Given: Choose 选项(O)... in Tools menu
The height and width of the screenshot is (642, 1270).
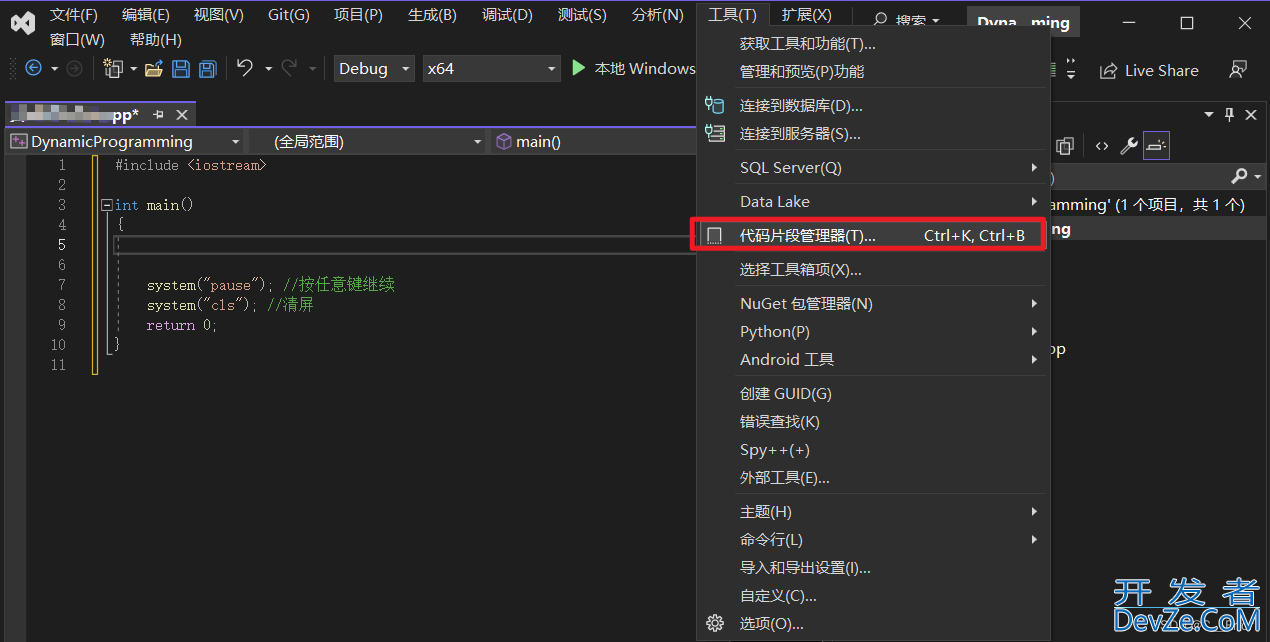Looking at the screenshot, I should pyautogui.click(x=870, y=624).
